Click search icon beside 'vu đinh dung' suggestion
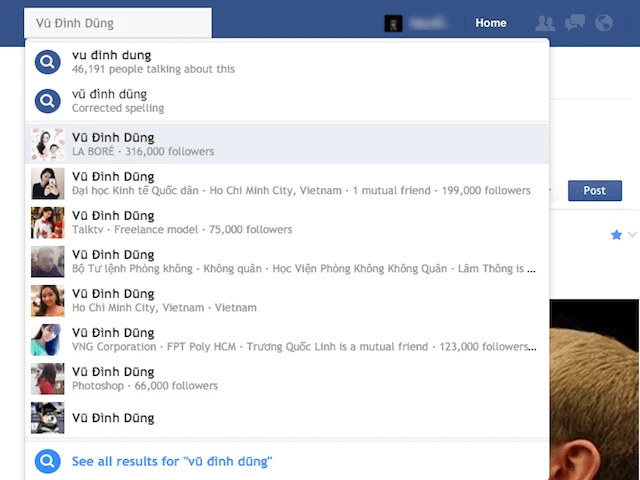 pyautogui.click(x=47, y=62)
